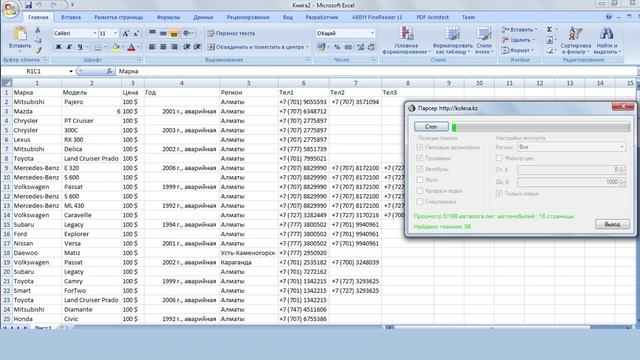
Task: Toggle the Легковые автомобили checkbox in the parser
Action: pos(420,147)
